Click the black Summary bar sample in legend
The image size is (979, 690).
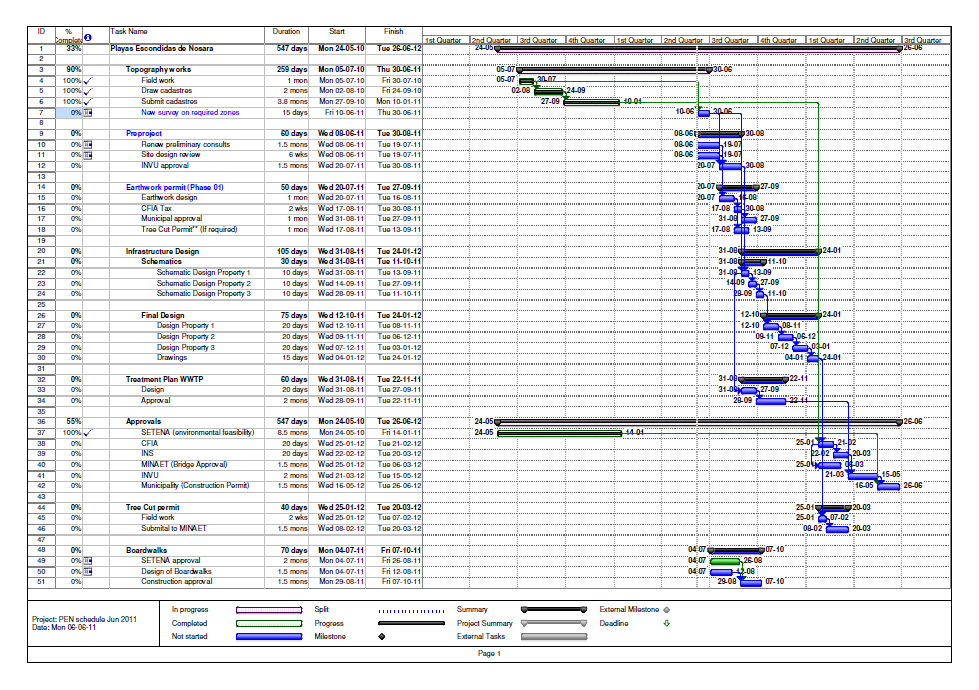(554, 609)
